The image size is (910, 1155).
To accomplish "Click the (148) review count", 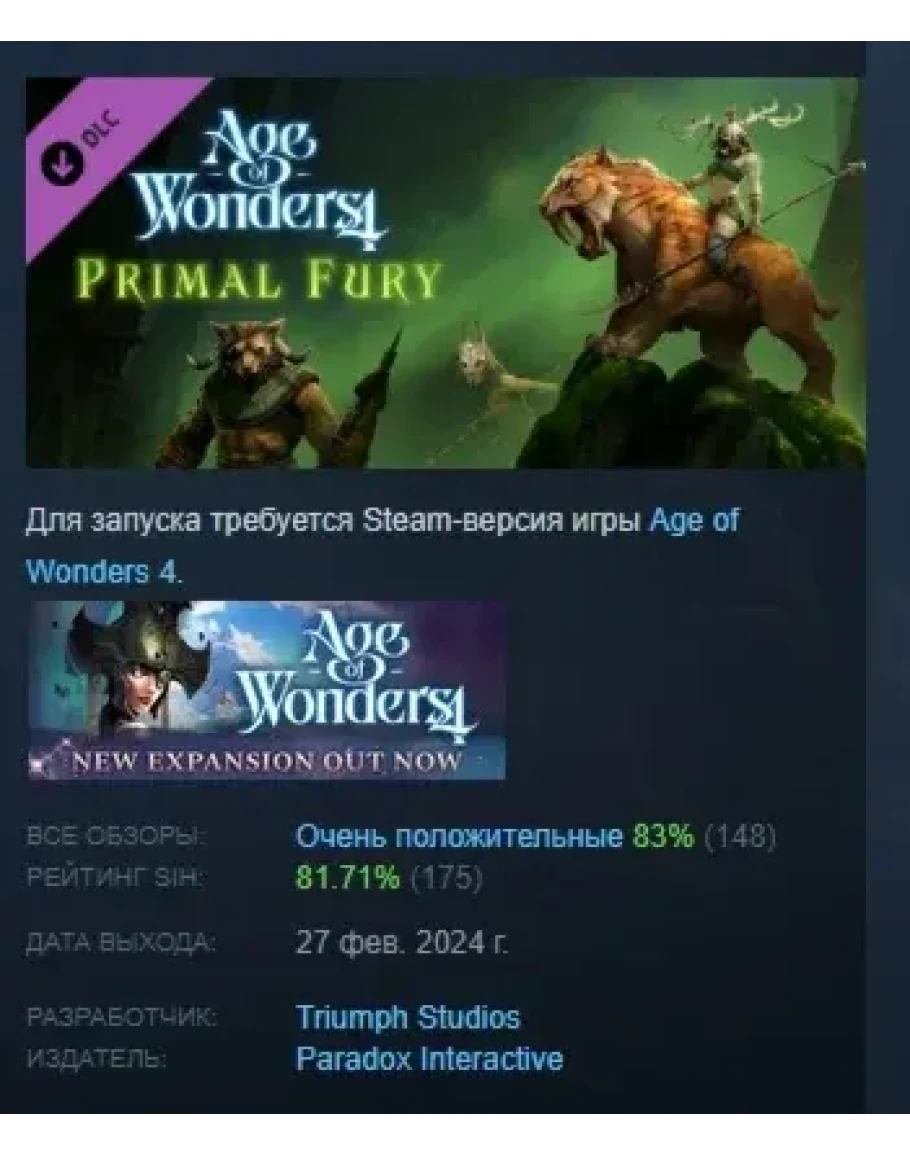I will (x=740, y=836).
